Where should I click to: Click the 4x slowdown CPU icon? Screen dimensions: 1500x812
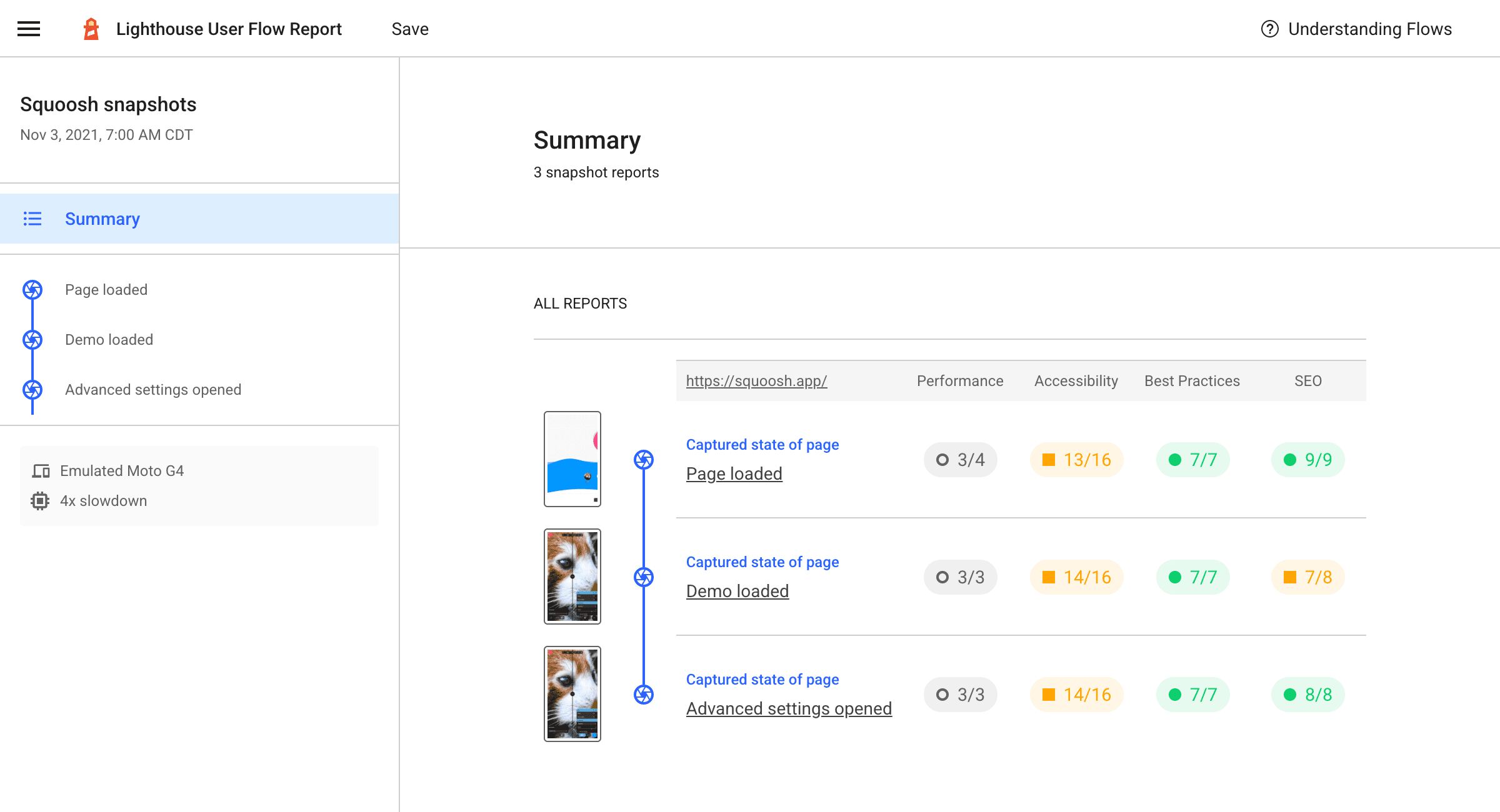[40, 501]
